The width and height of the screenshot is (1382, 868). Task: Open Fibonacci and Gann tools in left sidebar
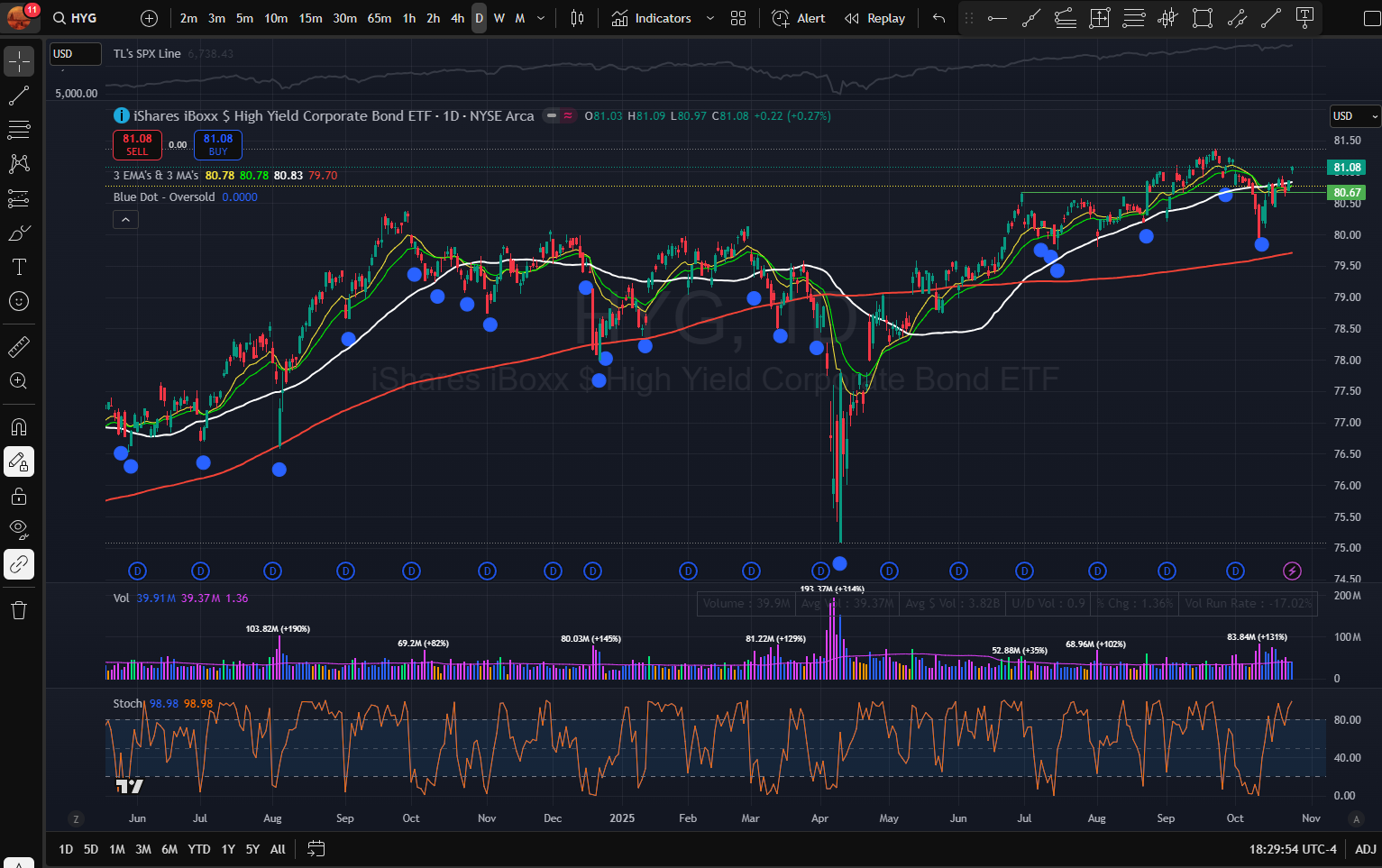click(x=19, y=130)
